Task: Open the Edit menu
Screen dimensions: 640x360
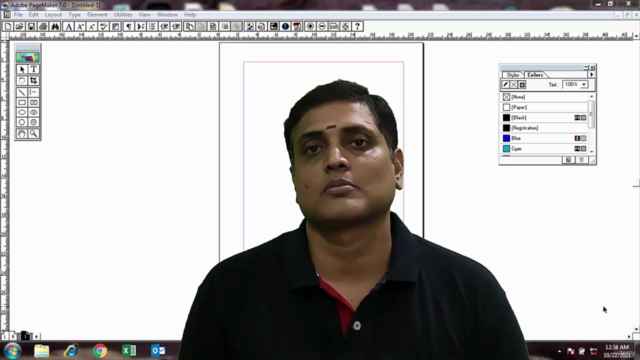Action: point(33,15)
